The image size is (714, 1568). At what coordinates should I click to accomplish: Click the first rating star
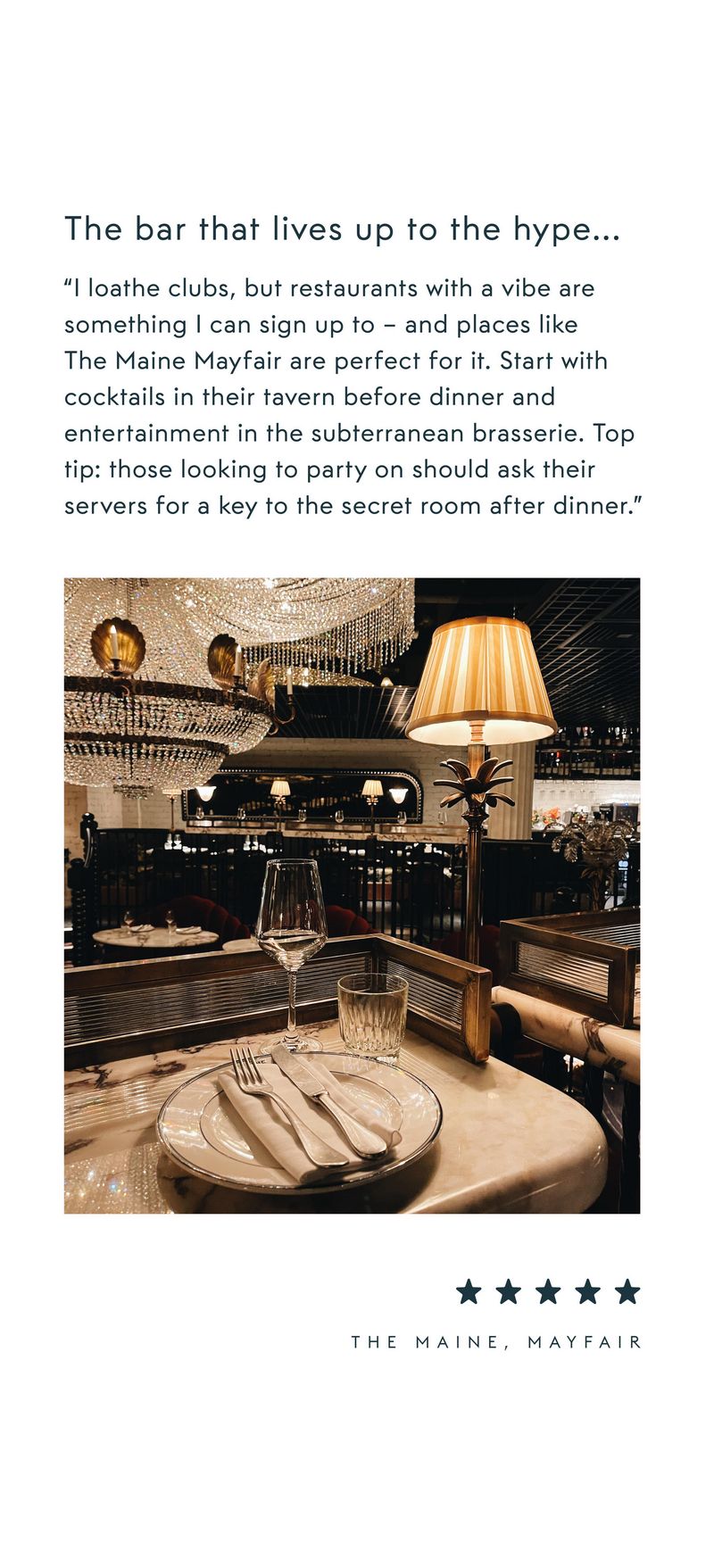click(469, 1290)
